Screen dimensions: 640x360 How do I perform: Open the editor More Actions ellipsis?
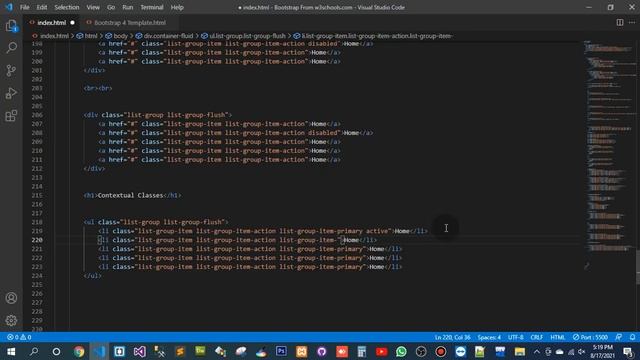(x=632, y=22)
